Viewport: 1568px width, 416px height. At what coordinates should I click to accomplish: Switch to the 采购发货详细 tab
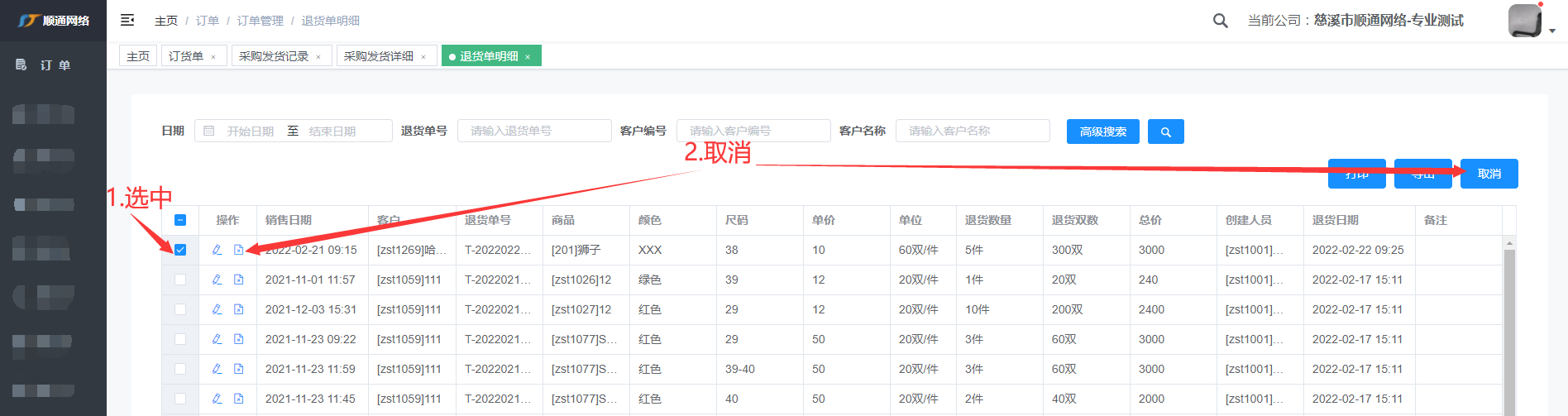[x=378, y=56]
